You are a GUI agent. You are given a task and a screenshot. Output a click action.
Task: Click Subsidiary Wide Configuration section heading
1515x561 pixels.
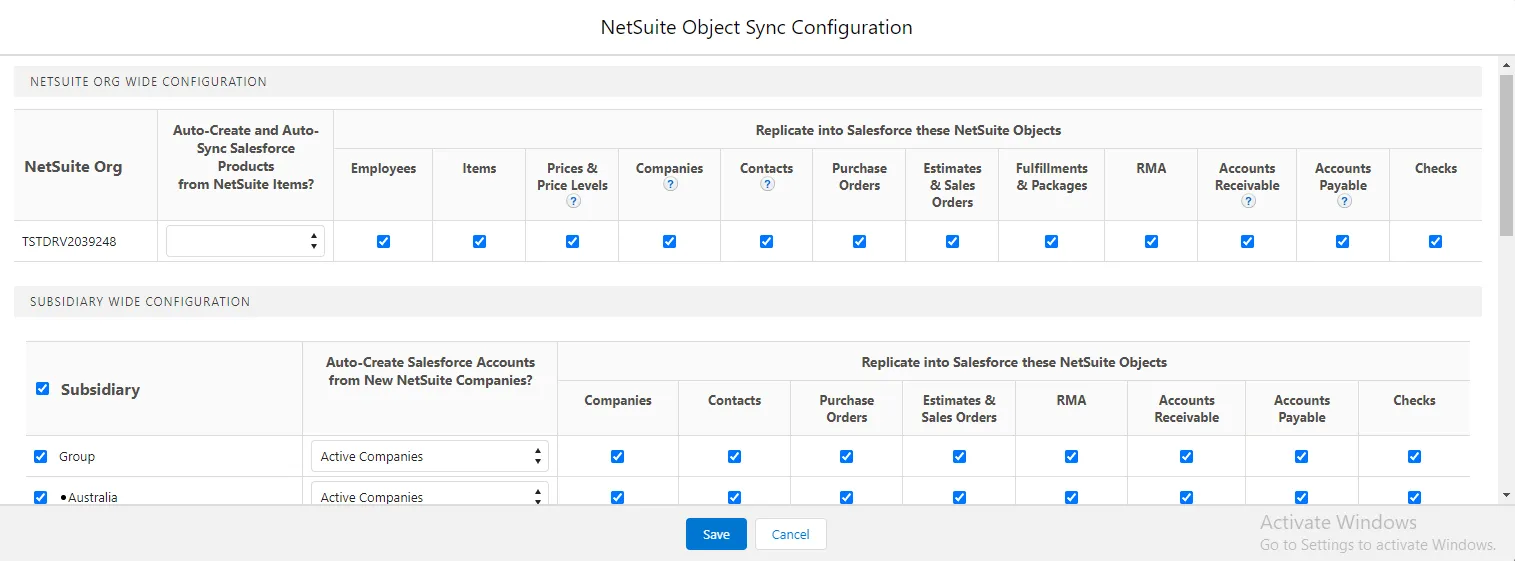point(140,301)
